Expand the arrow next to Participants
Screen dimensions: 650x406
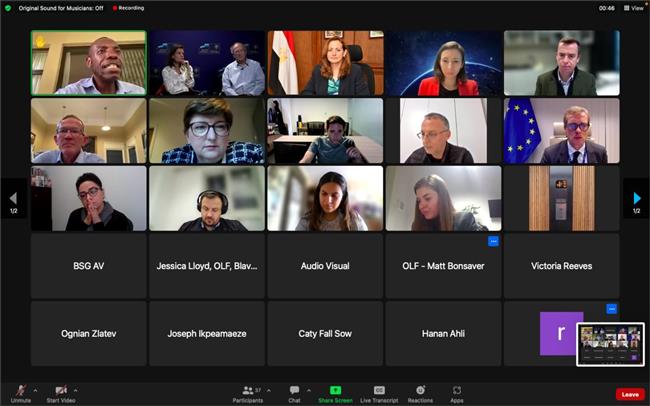tap(269, 390)
